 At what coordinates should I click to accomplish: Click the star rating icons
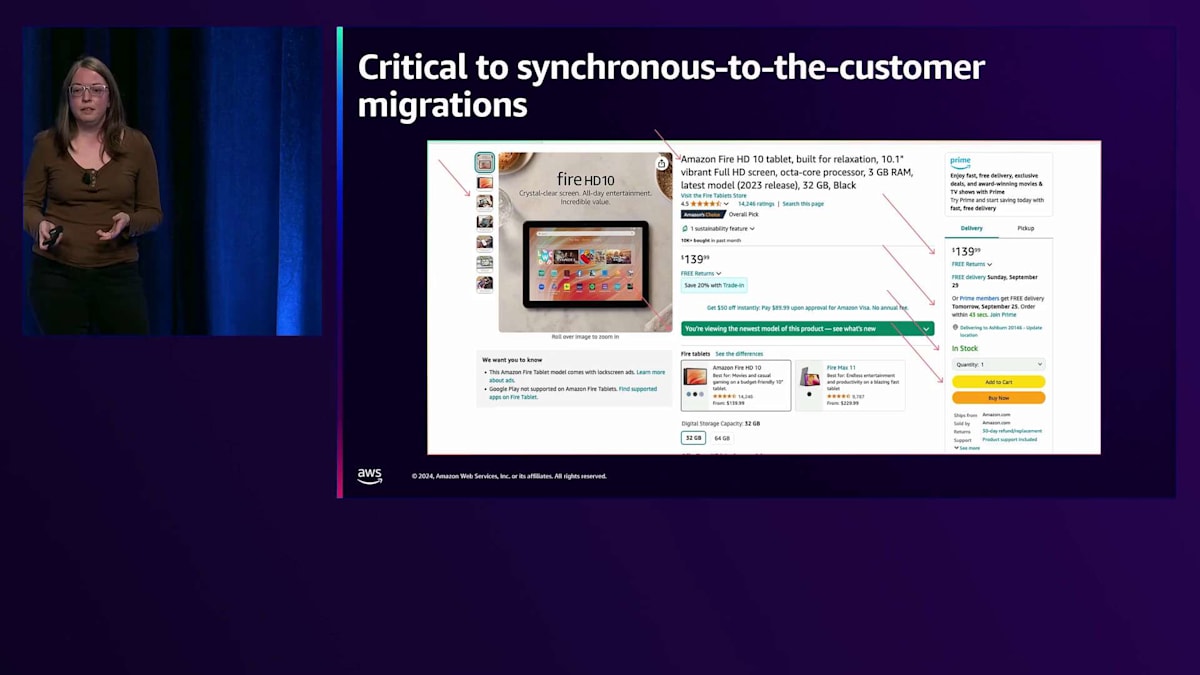click(706, 203)
